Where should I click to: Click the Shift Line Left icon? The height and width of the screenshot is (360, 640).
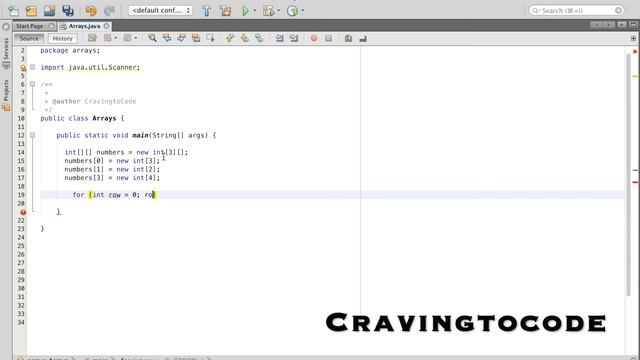(279, 38)
